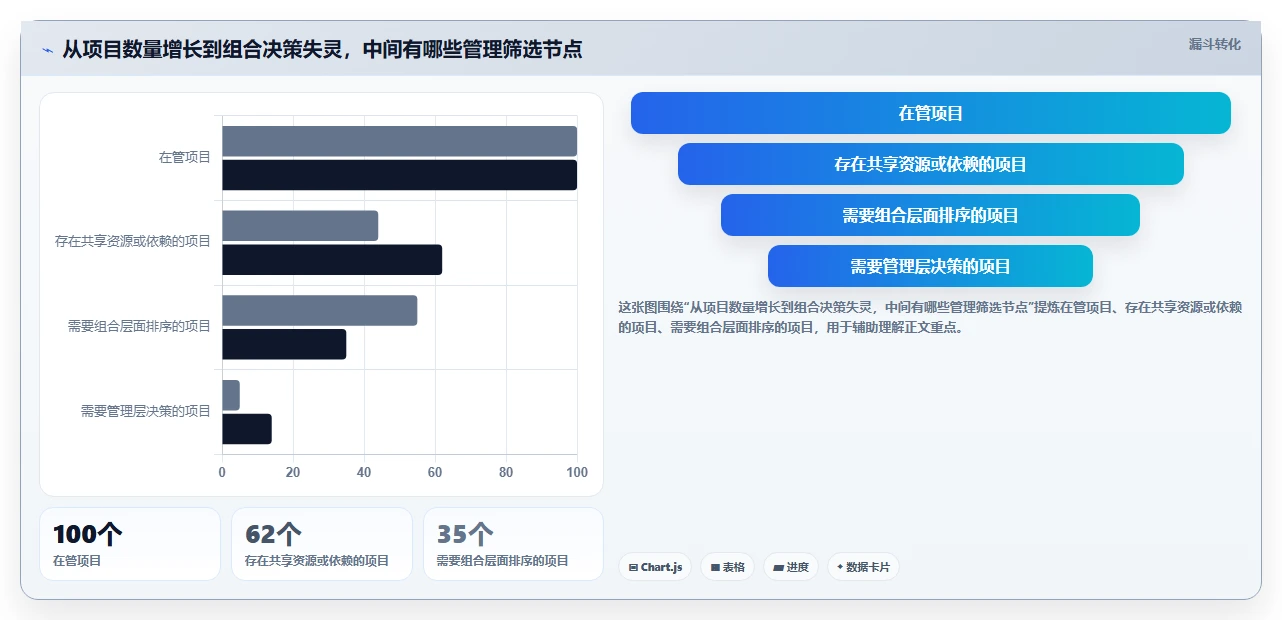Click the 在管项目 caption under 100个

tap(77, 561)
